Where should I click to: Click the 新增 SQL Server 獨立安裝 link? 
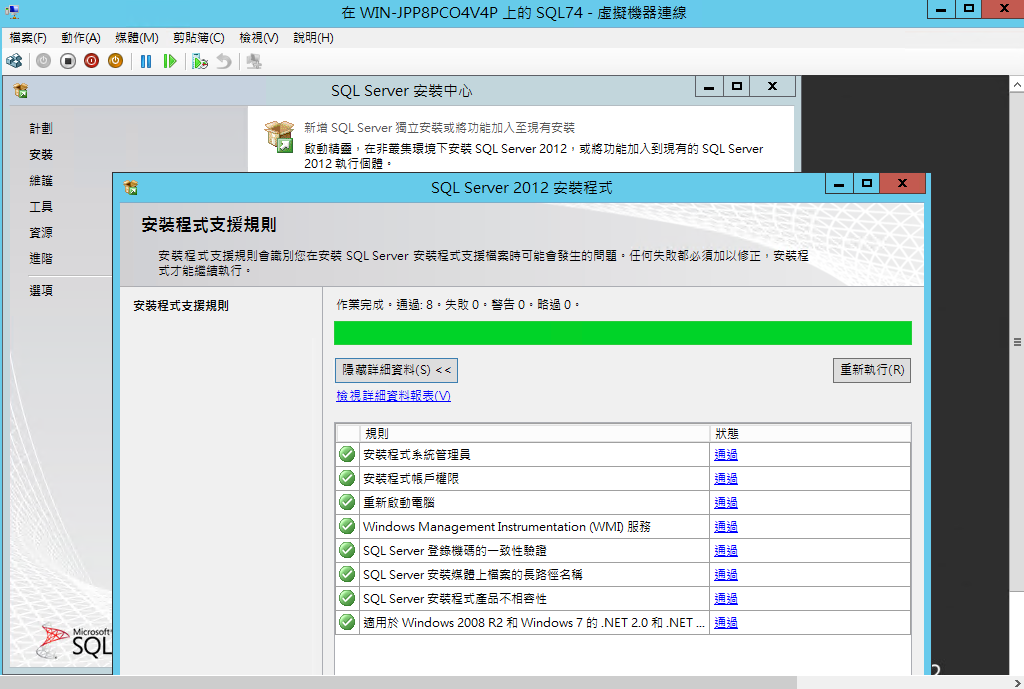point(440,128)
